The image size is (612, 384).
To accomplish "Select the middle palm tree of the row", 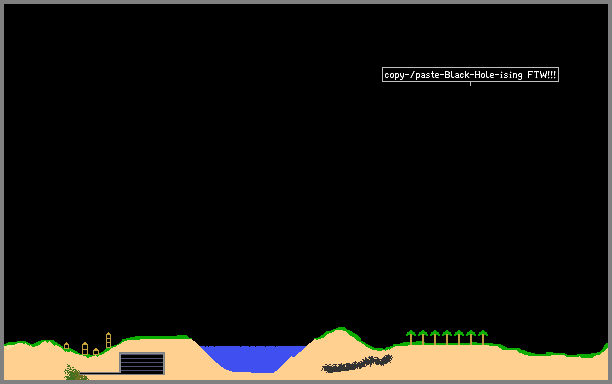I will pyautogui.click(x=447, y=337).
